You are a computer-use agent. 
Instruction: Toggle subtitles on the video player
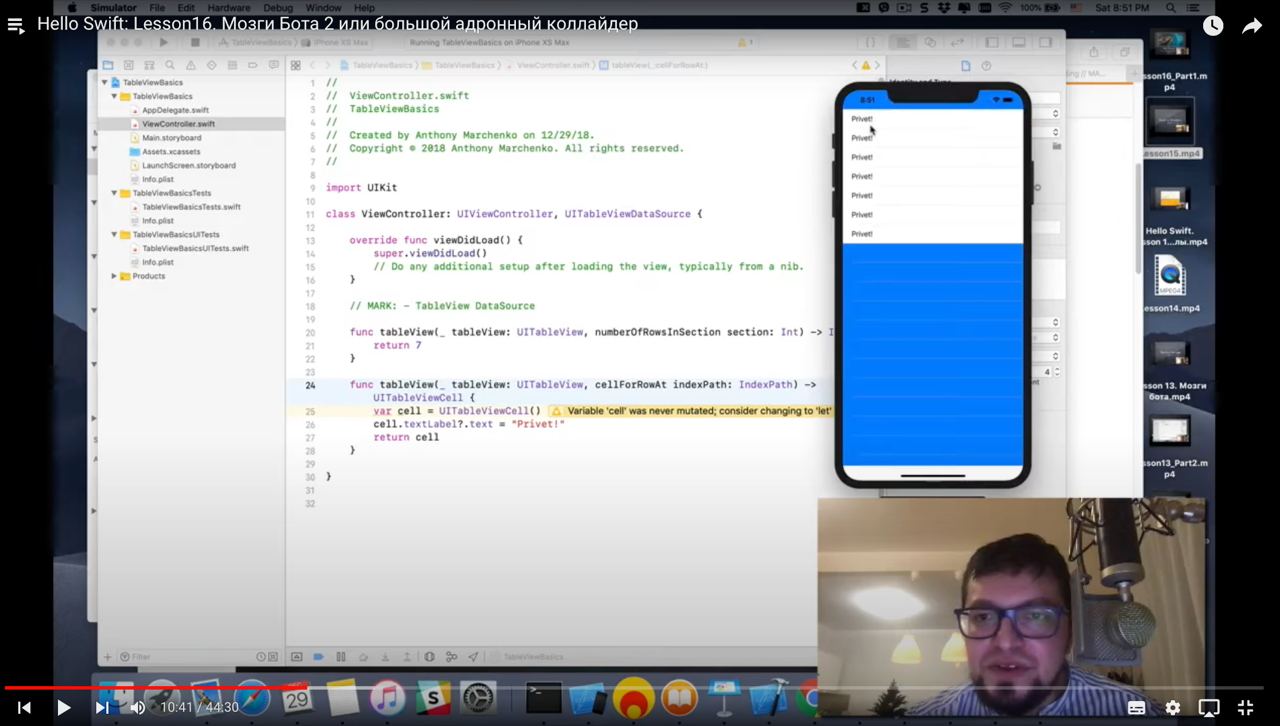pos(1136,707)
